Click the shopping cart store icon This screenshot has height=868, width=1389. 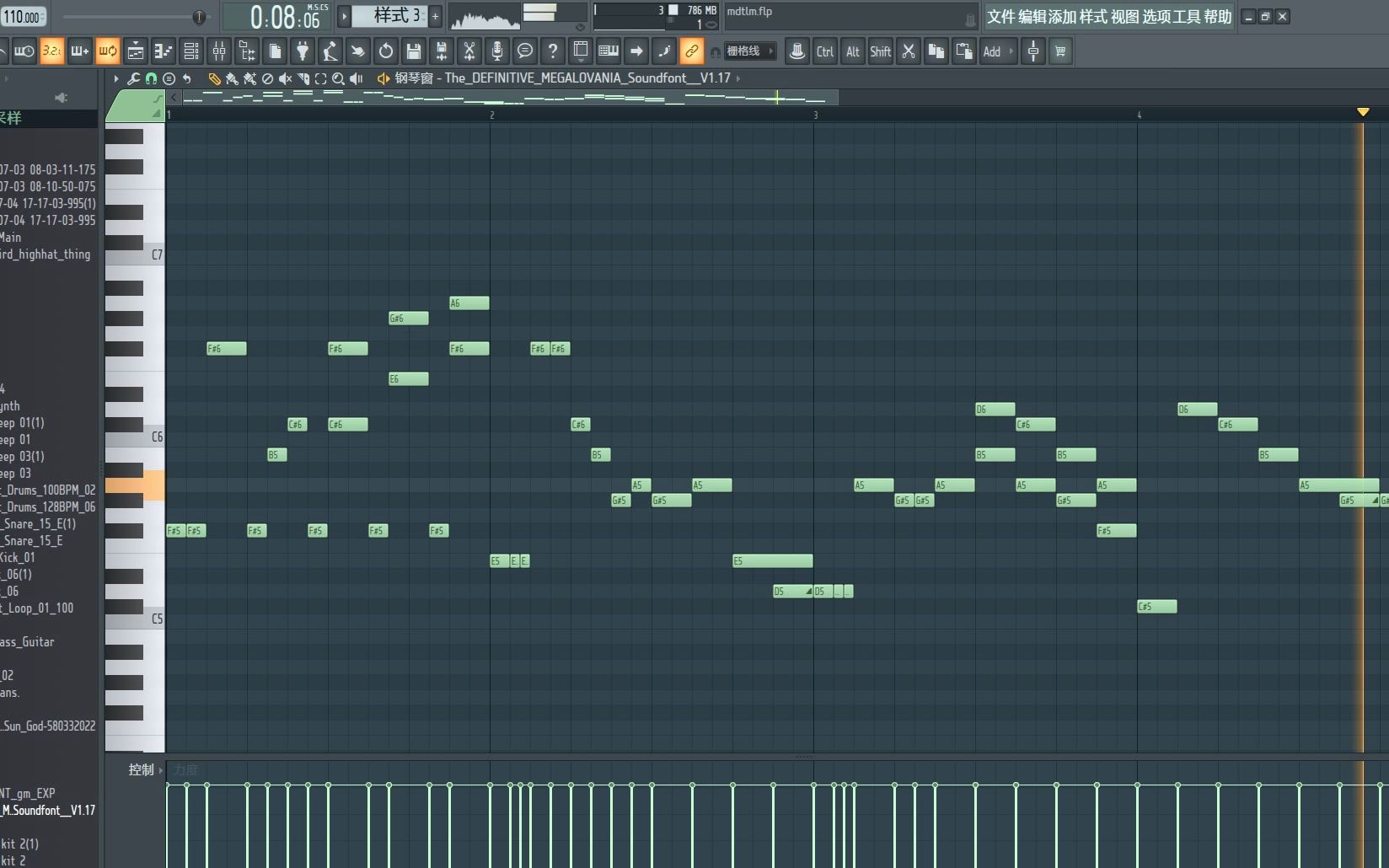(1061, 51)
